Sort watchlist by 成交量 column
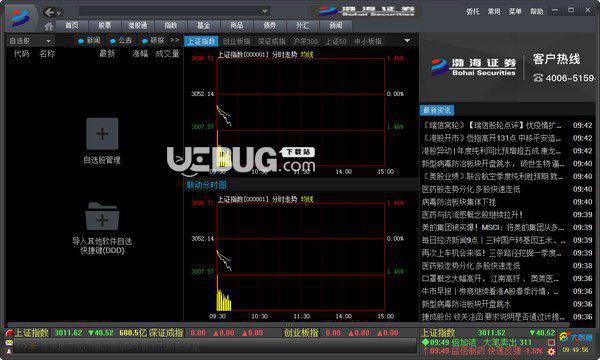Screen dimensions: 600x360 click(167, 54)
